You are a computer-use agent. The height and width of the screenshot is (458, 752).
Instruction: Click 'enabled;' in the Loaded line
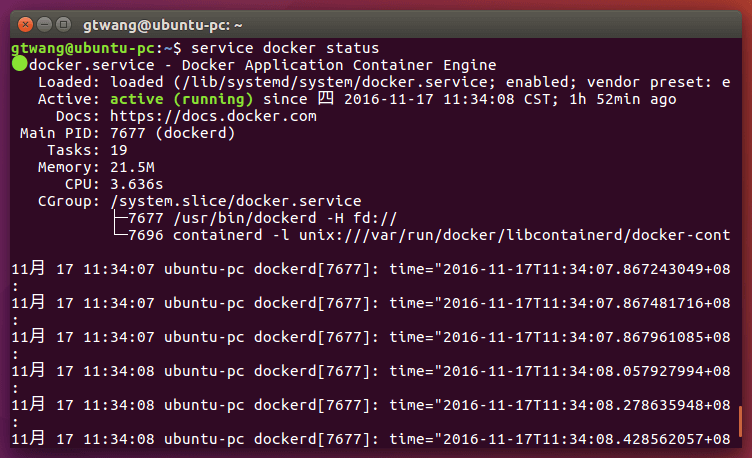tap(541, 82)
